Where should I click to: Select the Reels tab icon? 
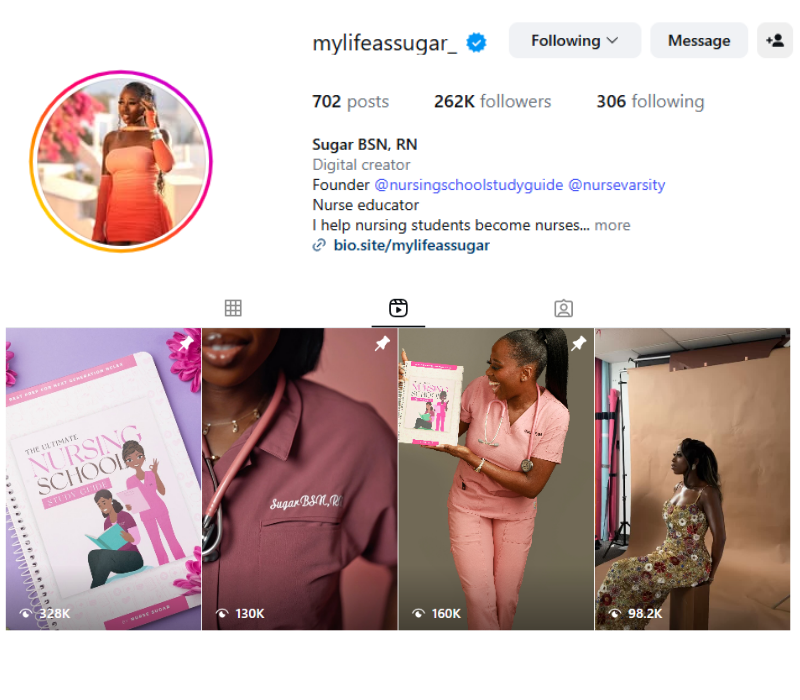(x=398, y=308)
